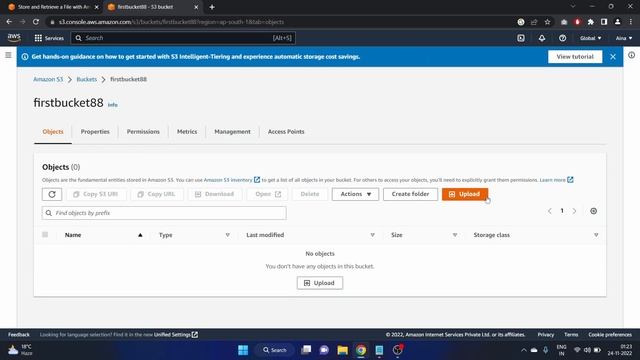Refresh the objects list
640x360 pixels.
click(x=52, y=194)
